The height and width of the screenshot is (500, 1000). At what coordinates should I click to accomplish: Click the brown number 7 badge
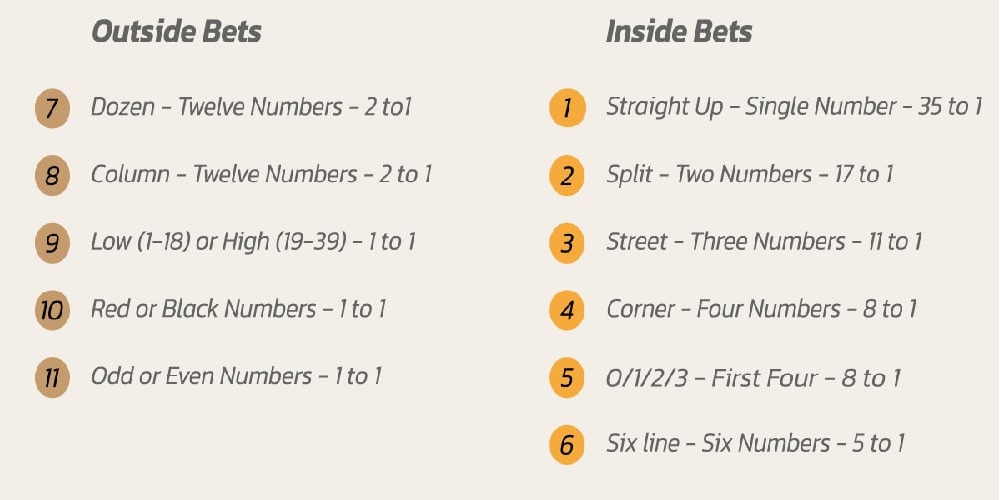[x=51, y=108]
